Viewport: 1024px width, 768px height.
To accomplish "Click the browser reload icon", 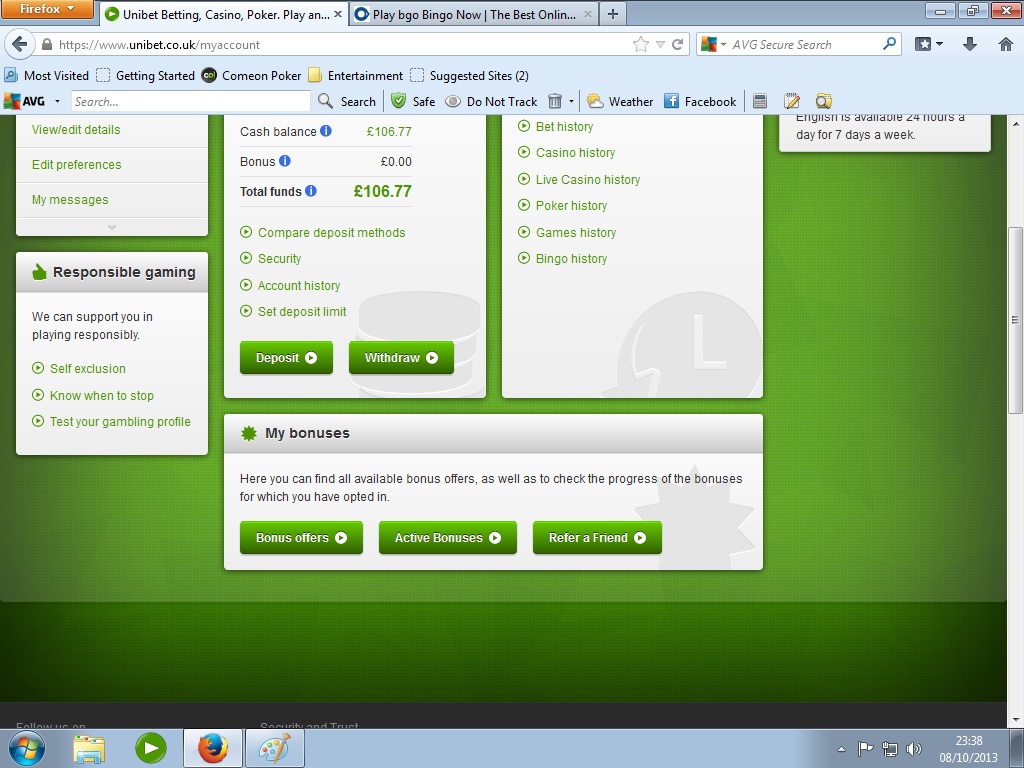I will pos(678,45).
